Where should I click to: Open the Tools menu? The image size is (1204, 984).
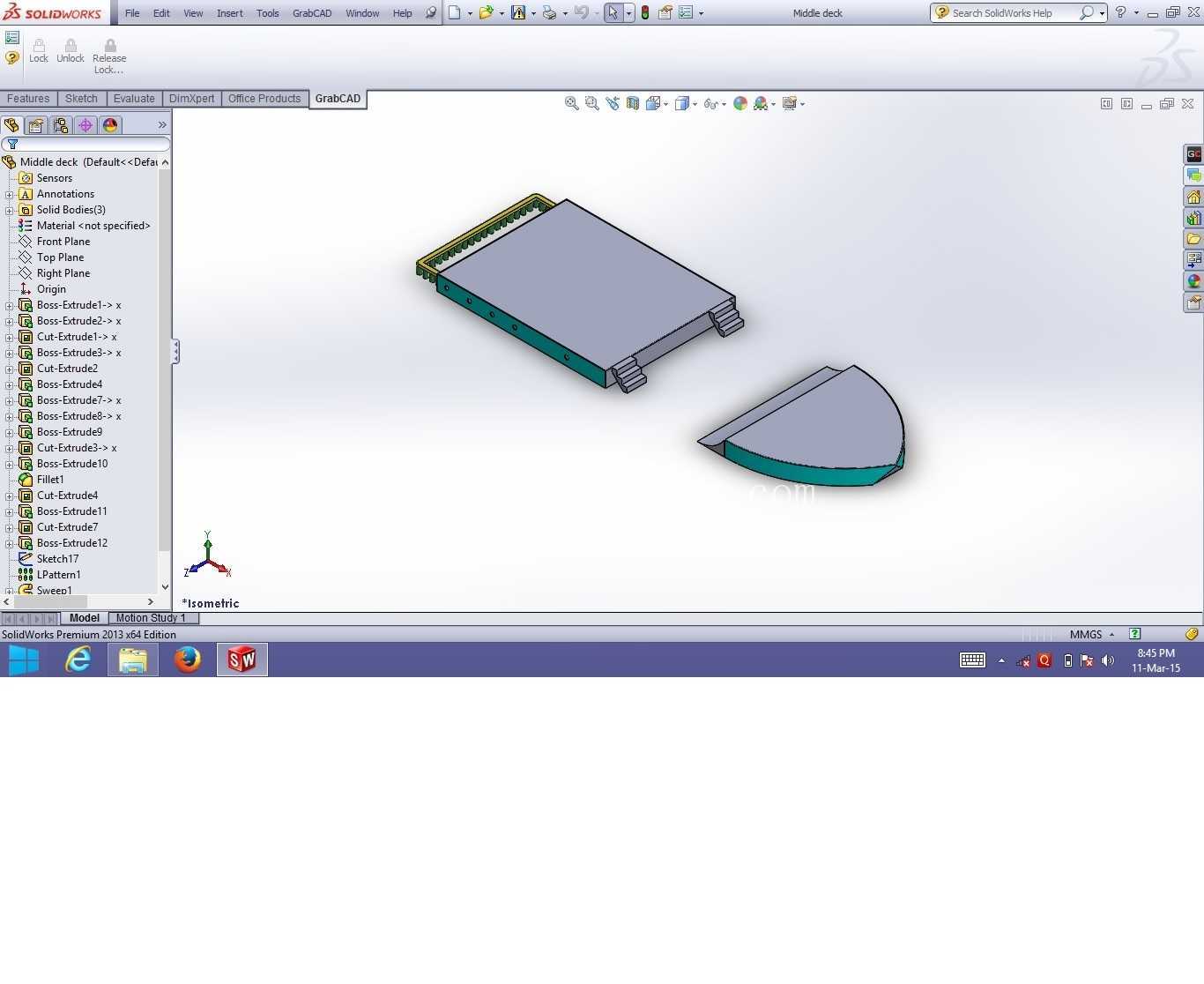[x=268, y=13]
